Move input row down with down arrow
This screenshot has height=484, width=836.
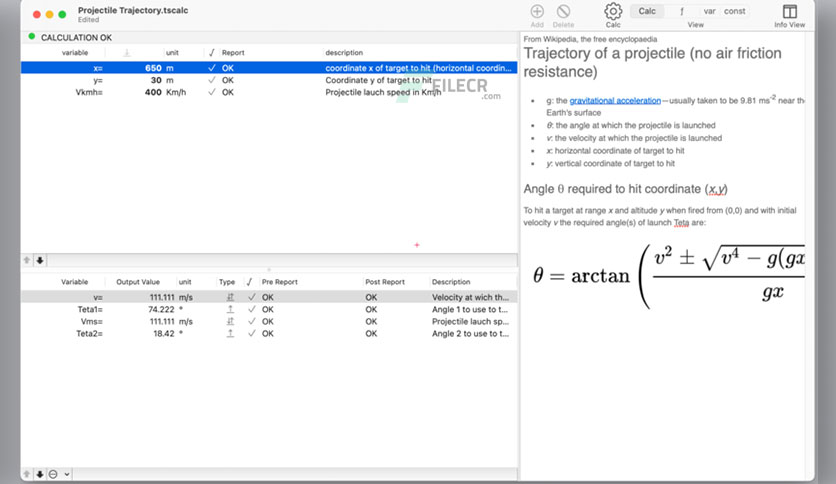coord(40,260)
